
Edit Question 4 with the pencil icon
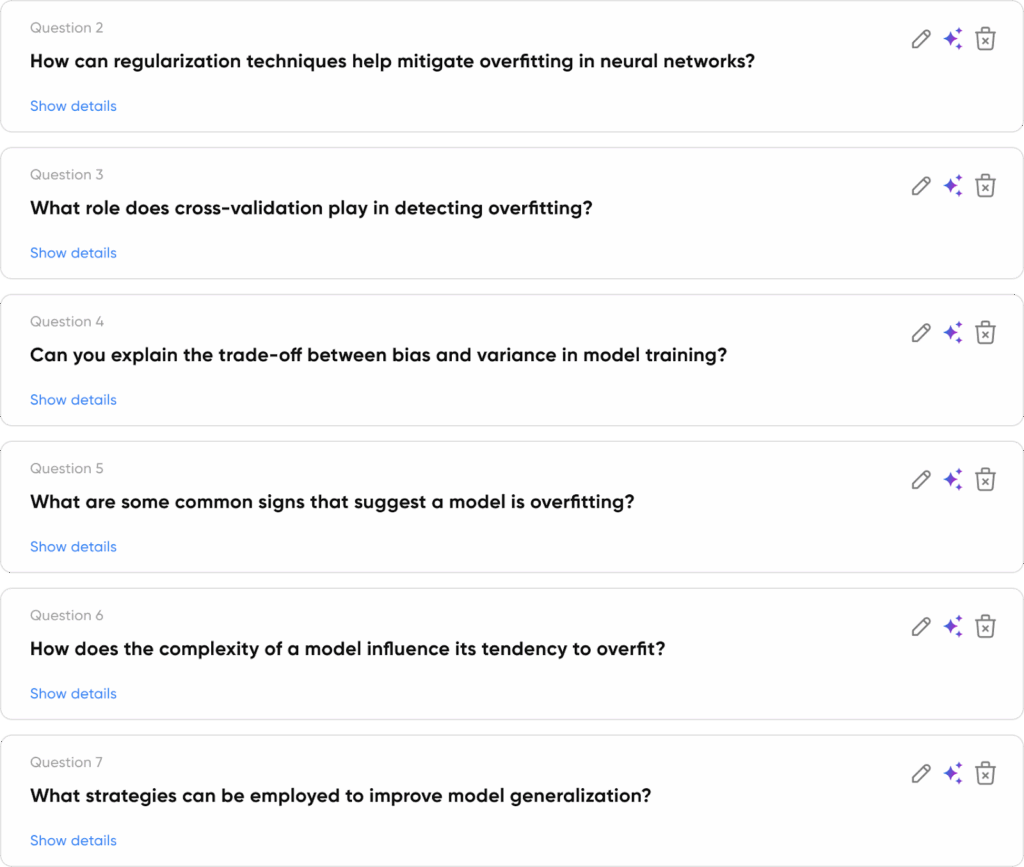(x=921, y=333)
